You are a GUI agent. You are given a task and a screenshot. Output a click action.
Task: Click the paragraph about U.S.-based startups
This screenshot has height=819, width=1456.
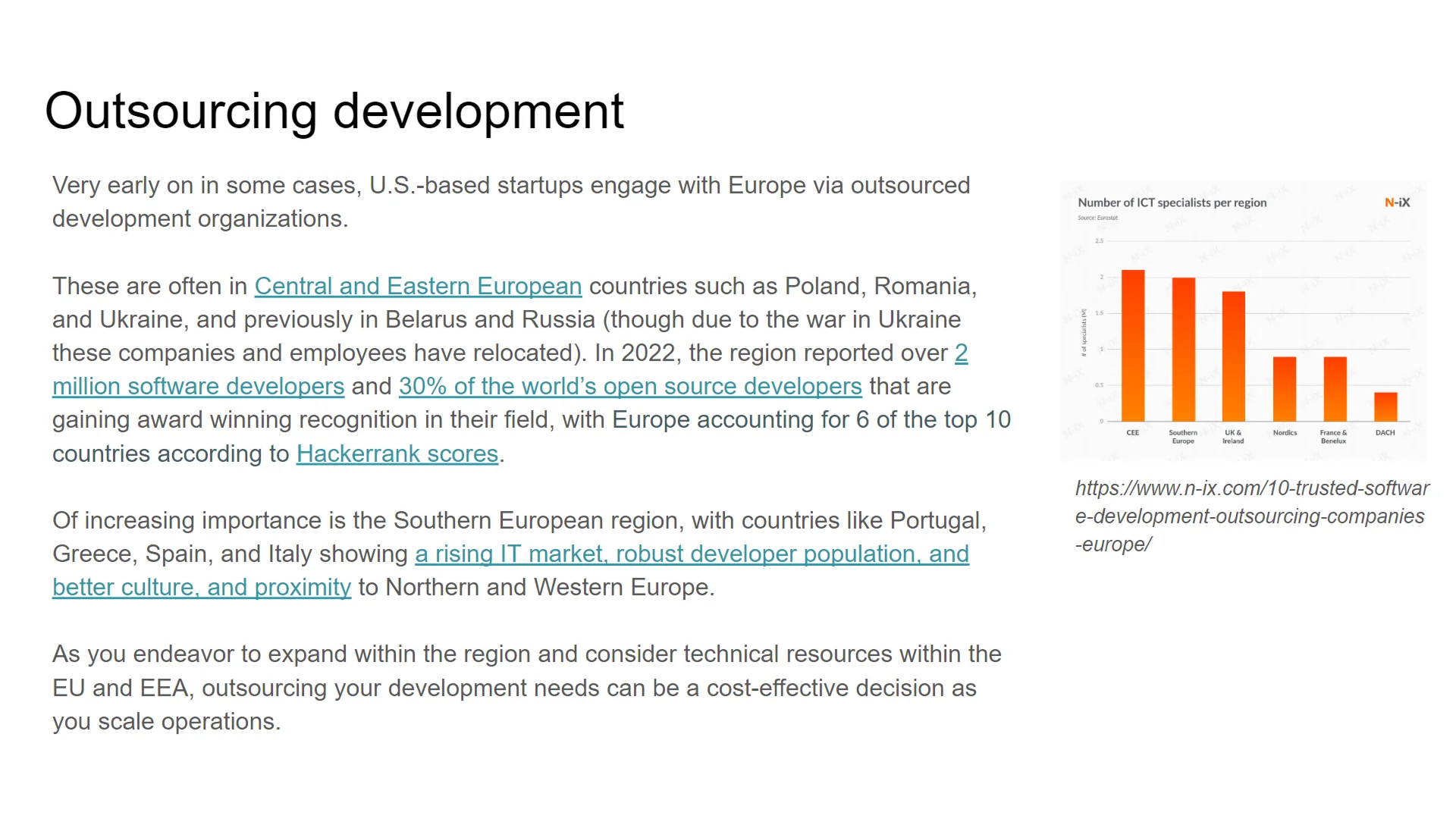510,202
